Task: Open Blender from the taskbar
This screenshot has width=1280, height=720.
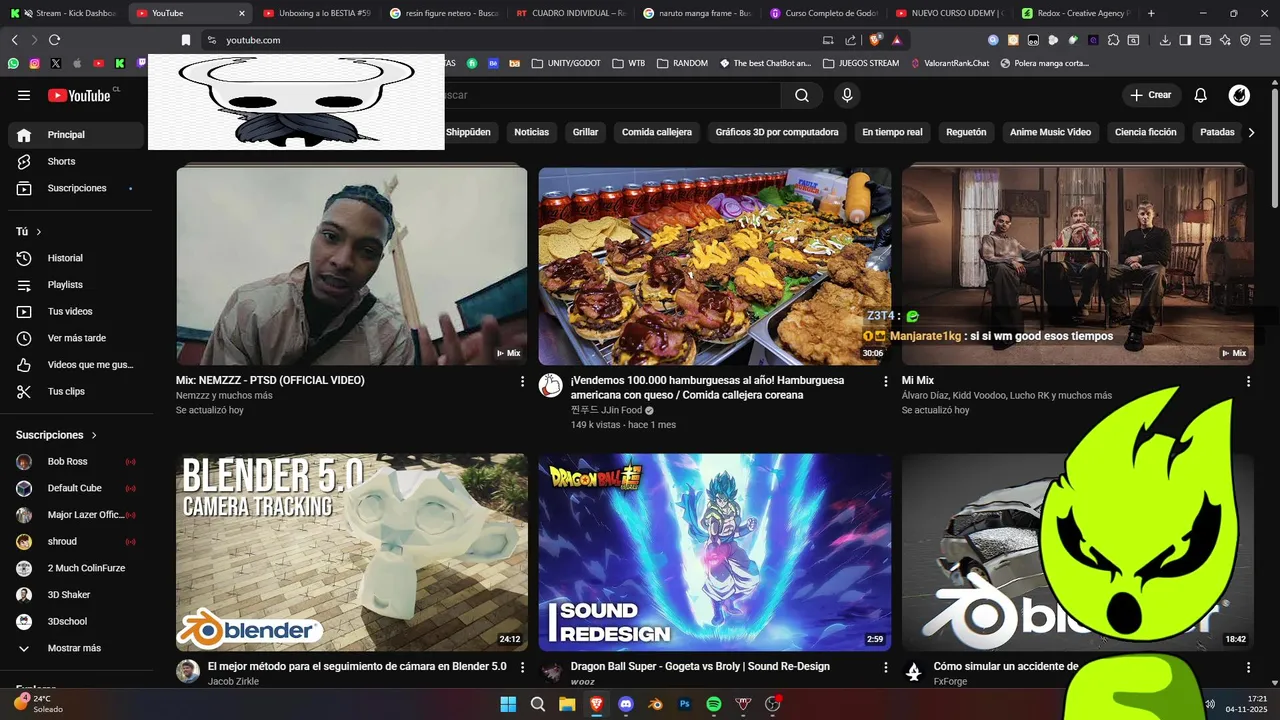Action: click(x=655, y=704)
